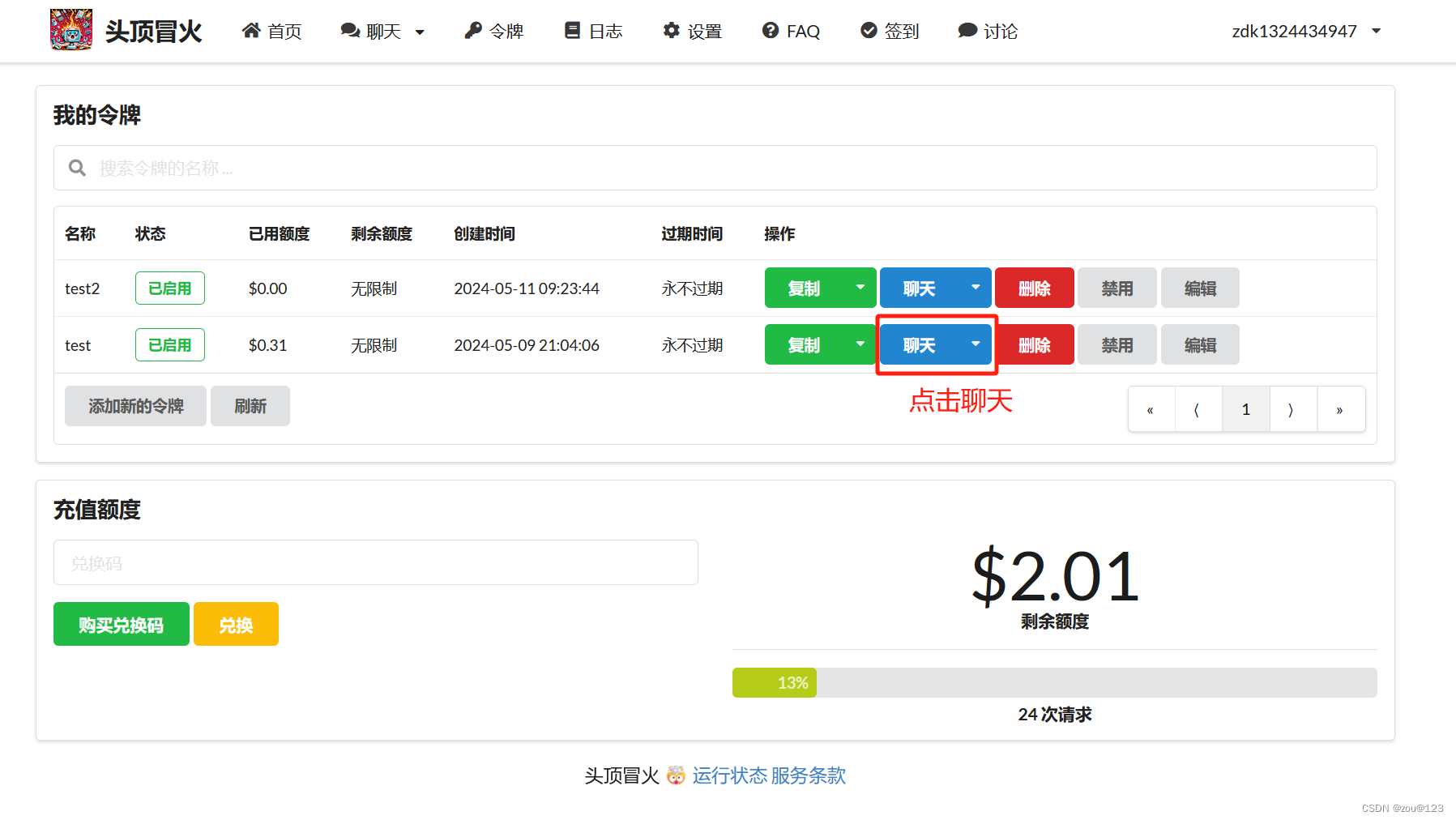
Task: Copy the test token with 复制
Action: [x=804, y=345]
